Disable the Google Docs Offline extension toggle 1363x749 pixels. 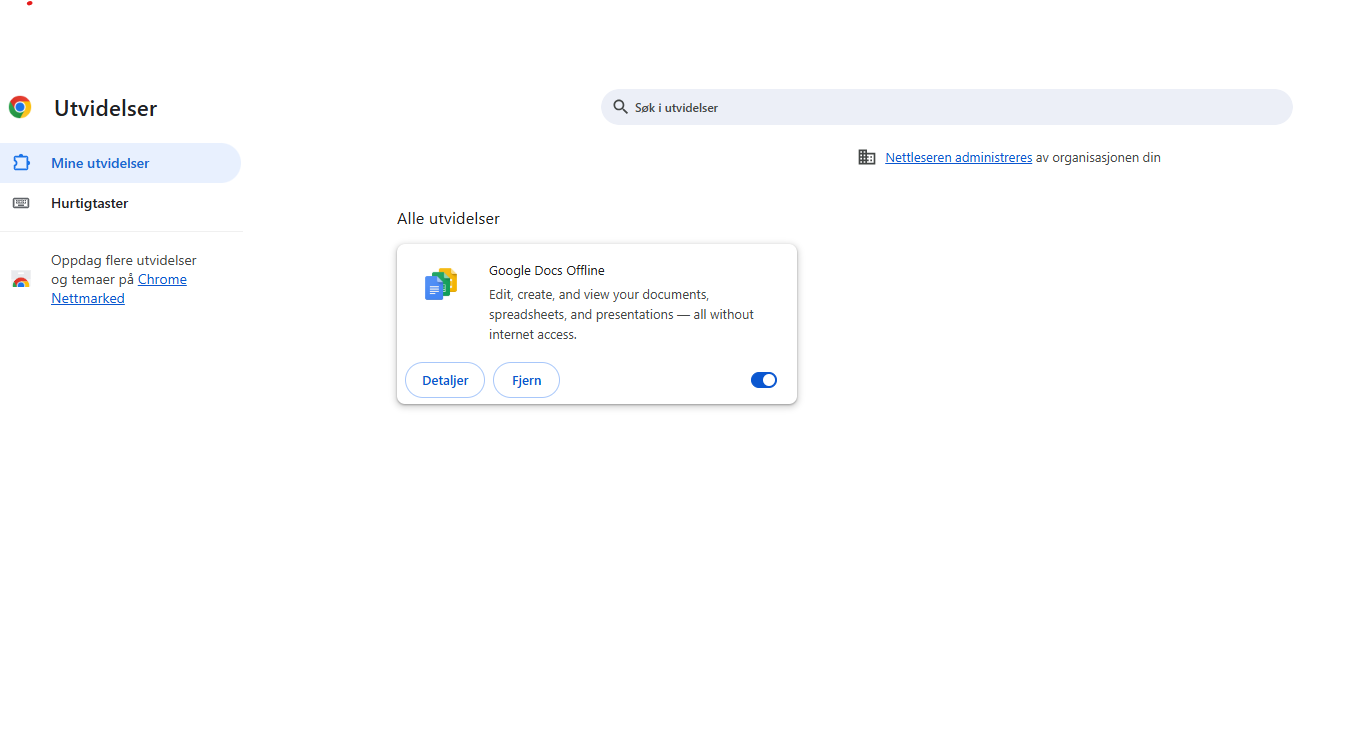click(x=764, y=380)
